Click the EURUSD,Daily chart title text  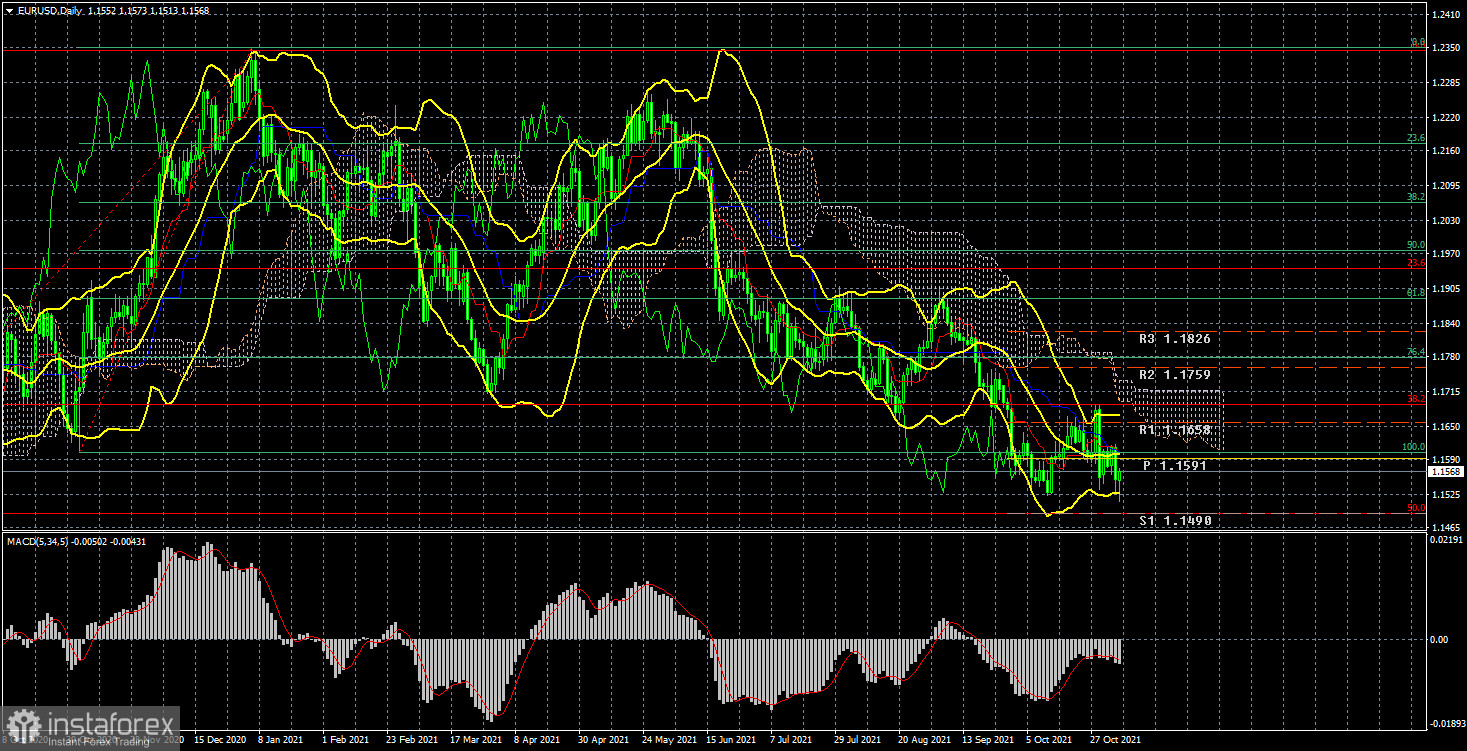(49, 10)
